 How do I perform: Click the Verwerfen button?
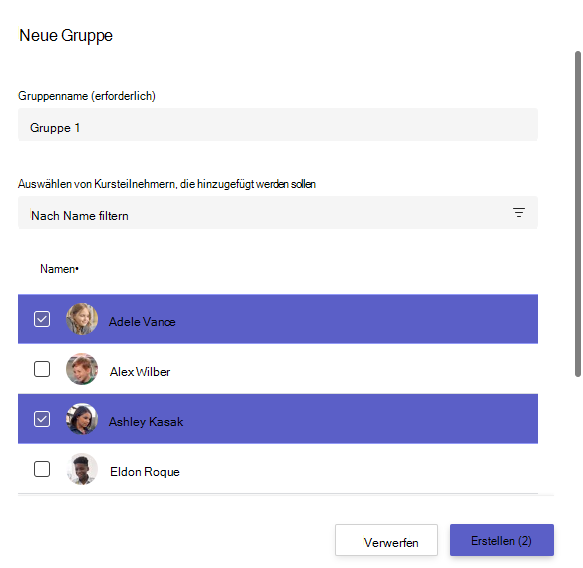(386, 540)
